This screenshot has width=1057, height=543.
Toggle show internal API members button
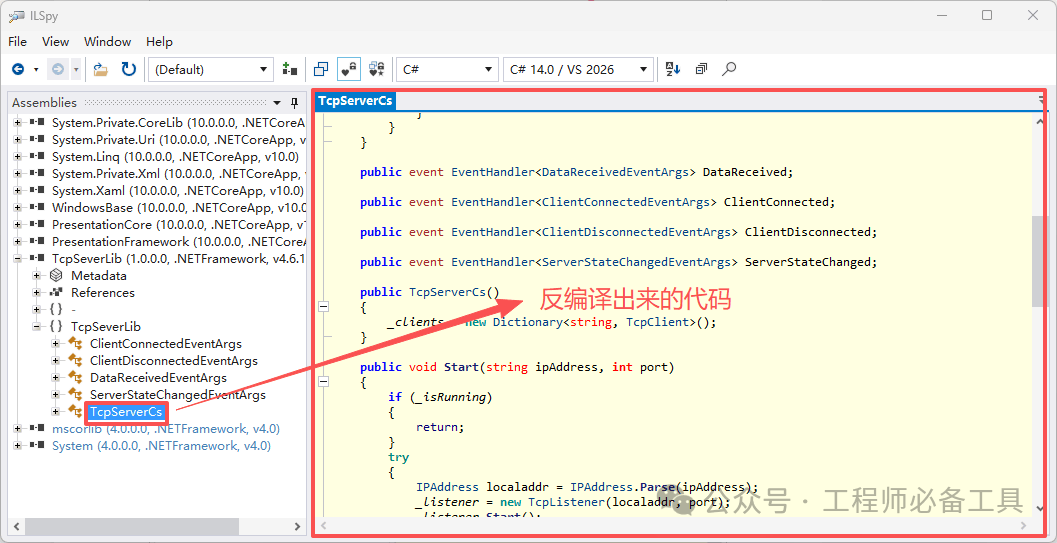click(349, 69)
